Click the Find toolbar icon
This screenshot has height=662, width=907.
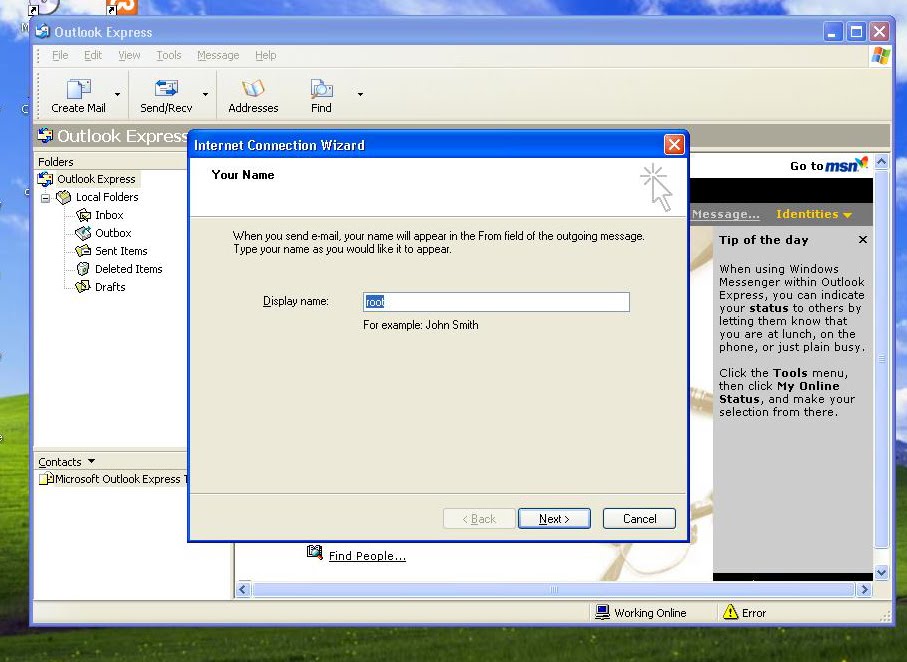[x=321, y=89]
